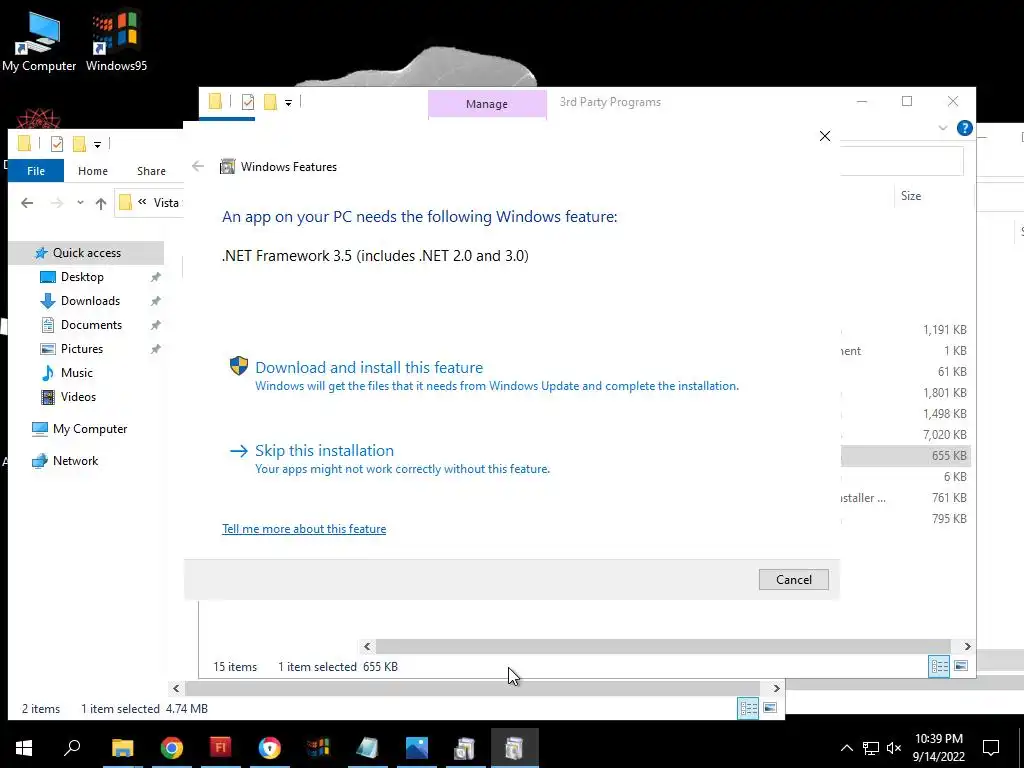Image resolution: width=1024 pixels, height=768 pixels.
Task: Open taskbar search magnifier
Action: (x=72, y=748)
